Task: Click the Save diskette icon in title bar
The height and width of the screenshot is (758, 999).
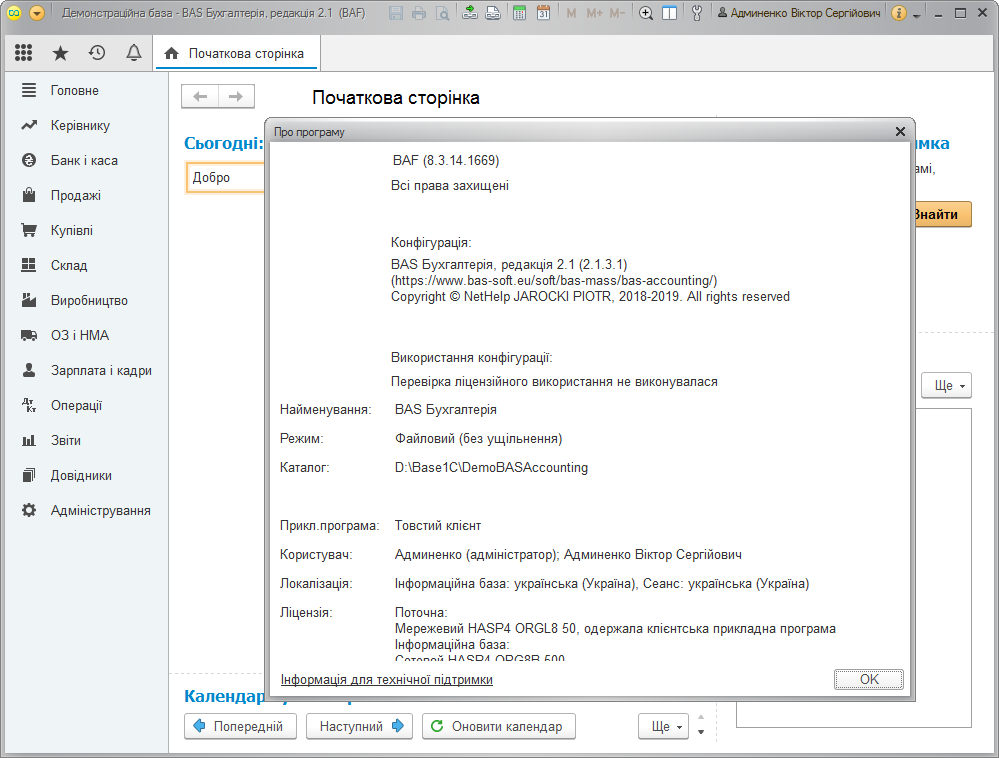Action: 396,13
